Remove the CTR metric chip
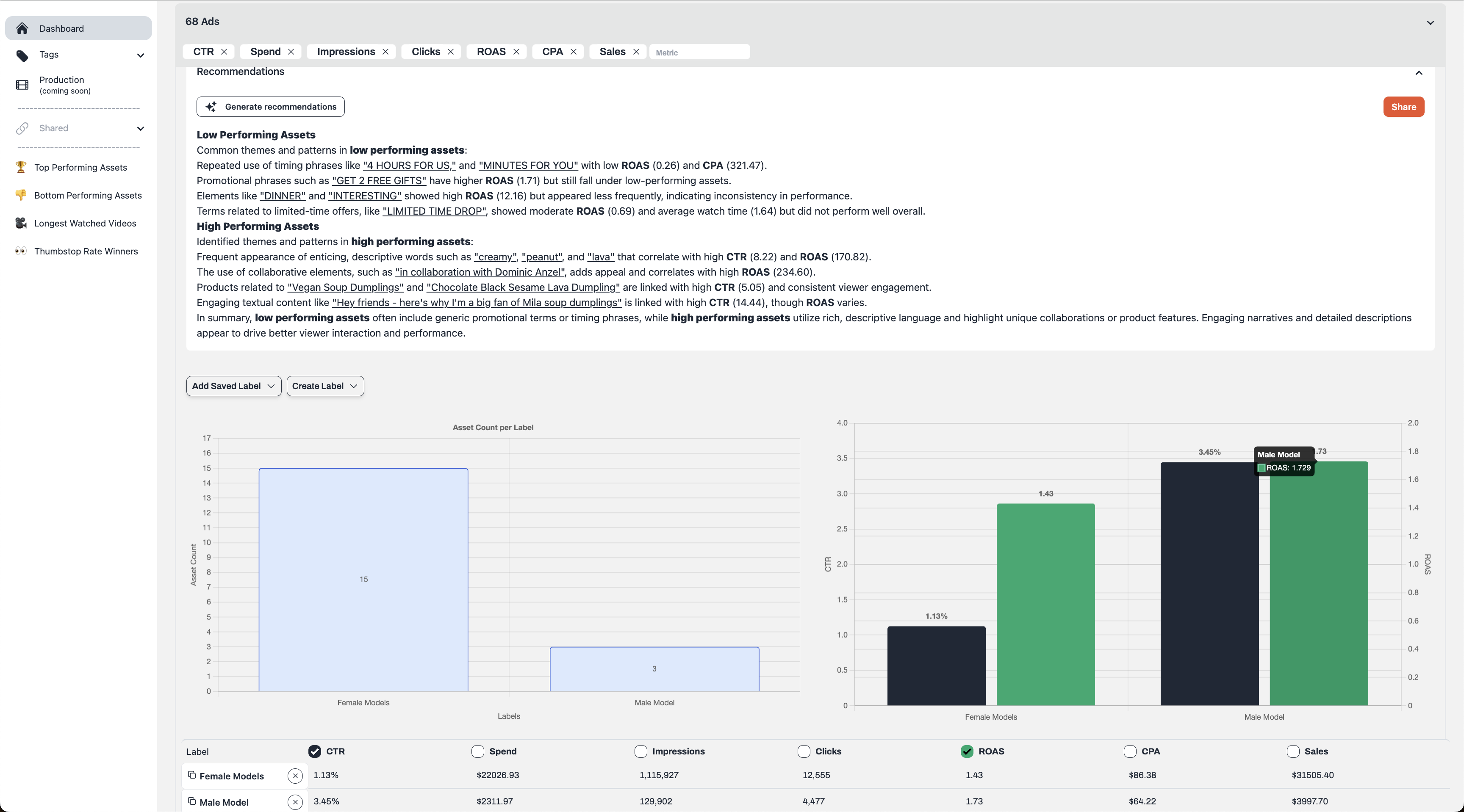The width and height of the screenshot is (1464, 812). (224, 52)
